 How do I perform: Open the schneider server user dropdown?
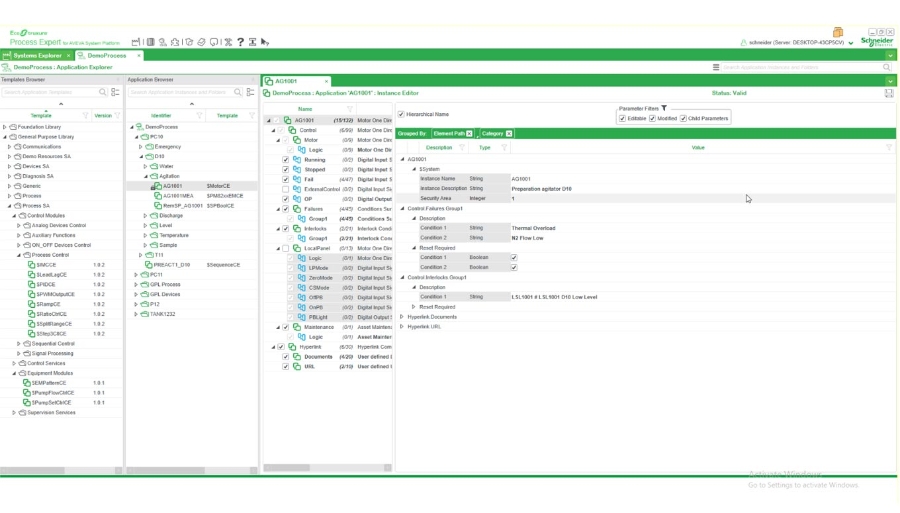[x=850, y=43]
